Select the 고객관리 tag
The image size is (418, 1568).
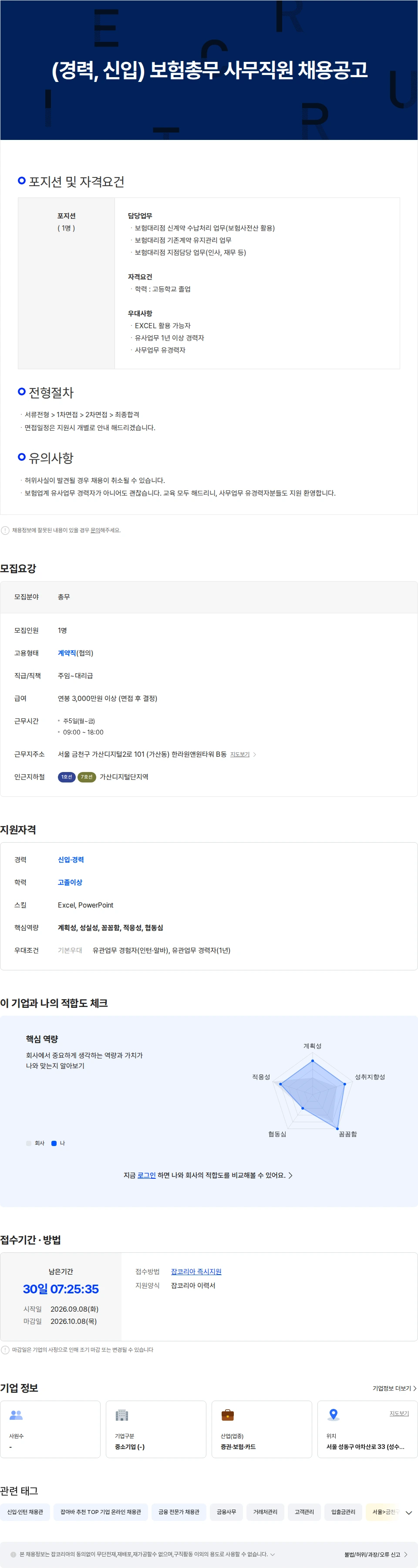(x=304, y=1512)
